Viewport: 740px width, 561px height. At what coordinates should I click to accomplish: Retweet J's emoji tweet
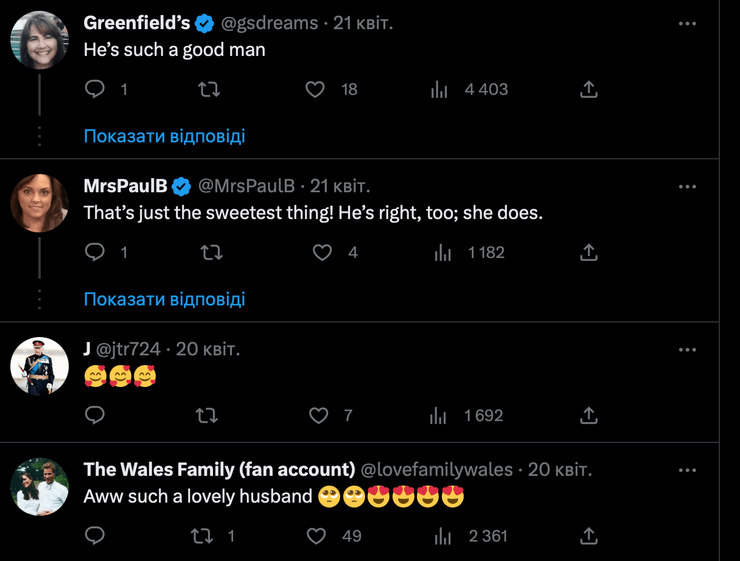tap(207, 415)
